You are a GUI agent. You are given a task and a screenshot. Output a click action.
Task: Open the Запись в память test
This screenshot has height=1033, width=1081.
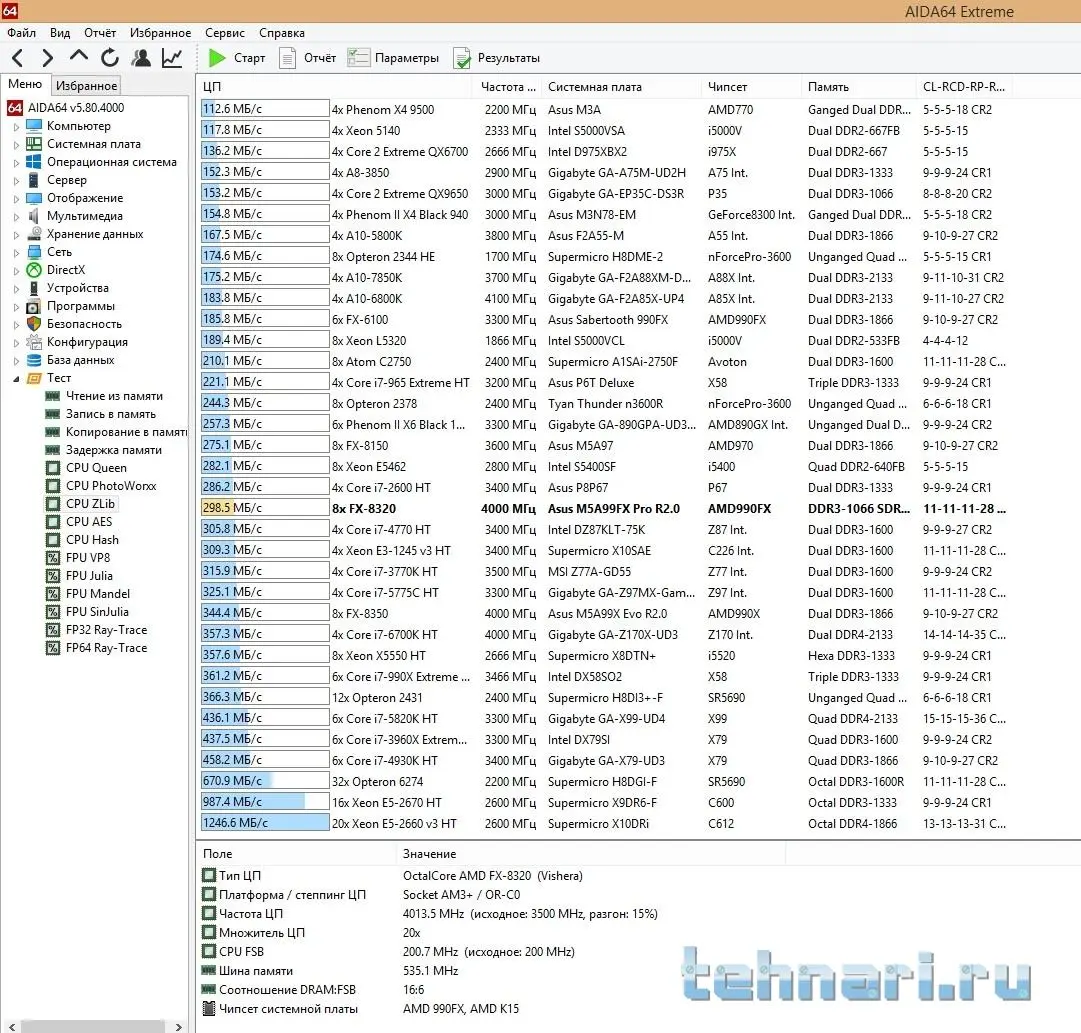110,414
